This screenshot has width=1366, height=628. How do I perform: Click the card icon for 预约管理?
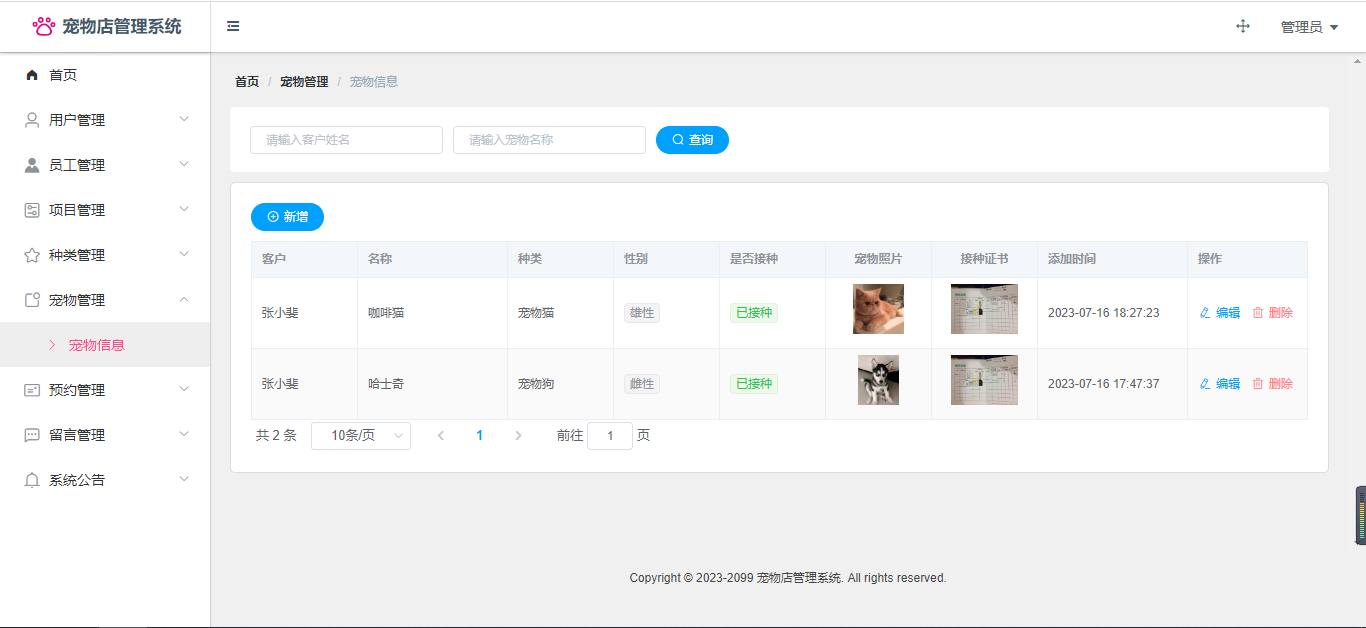[x=32, y=390]
